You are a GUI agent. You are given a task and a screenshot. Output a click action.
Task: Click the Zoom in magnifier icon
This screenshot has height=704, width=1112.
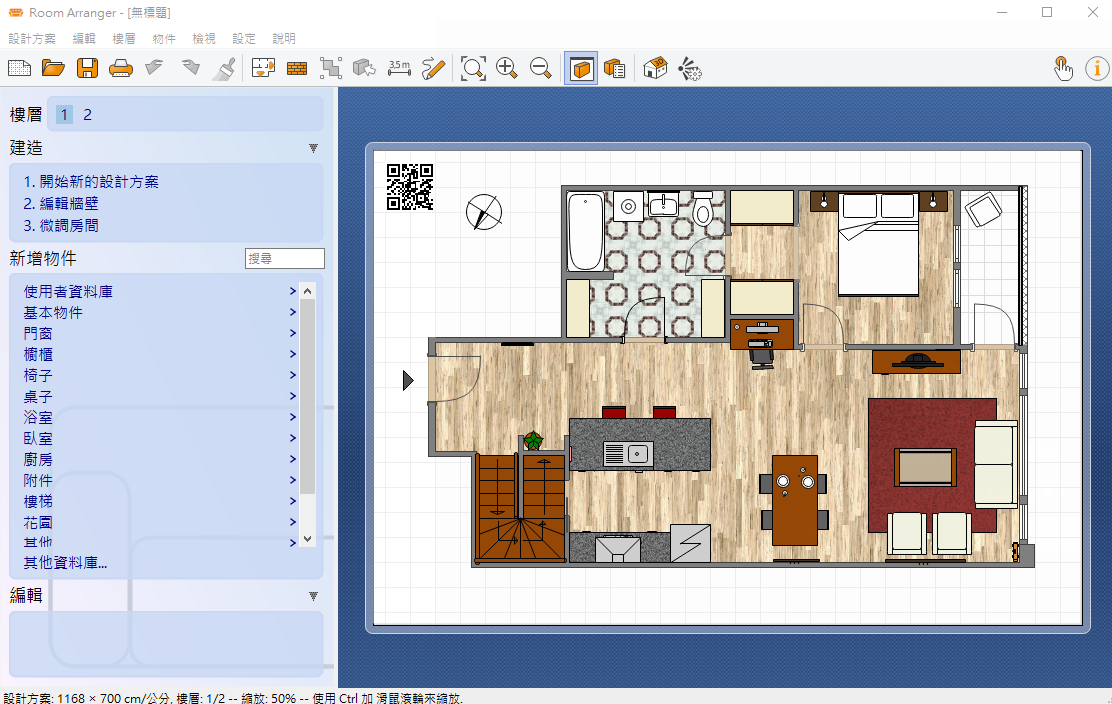coord(507,68)
